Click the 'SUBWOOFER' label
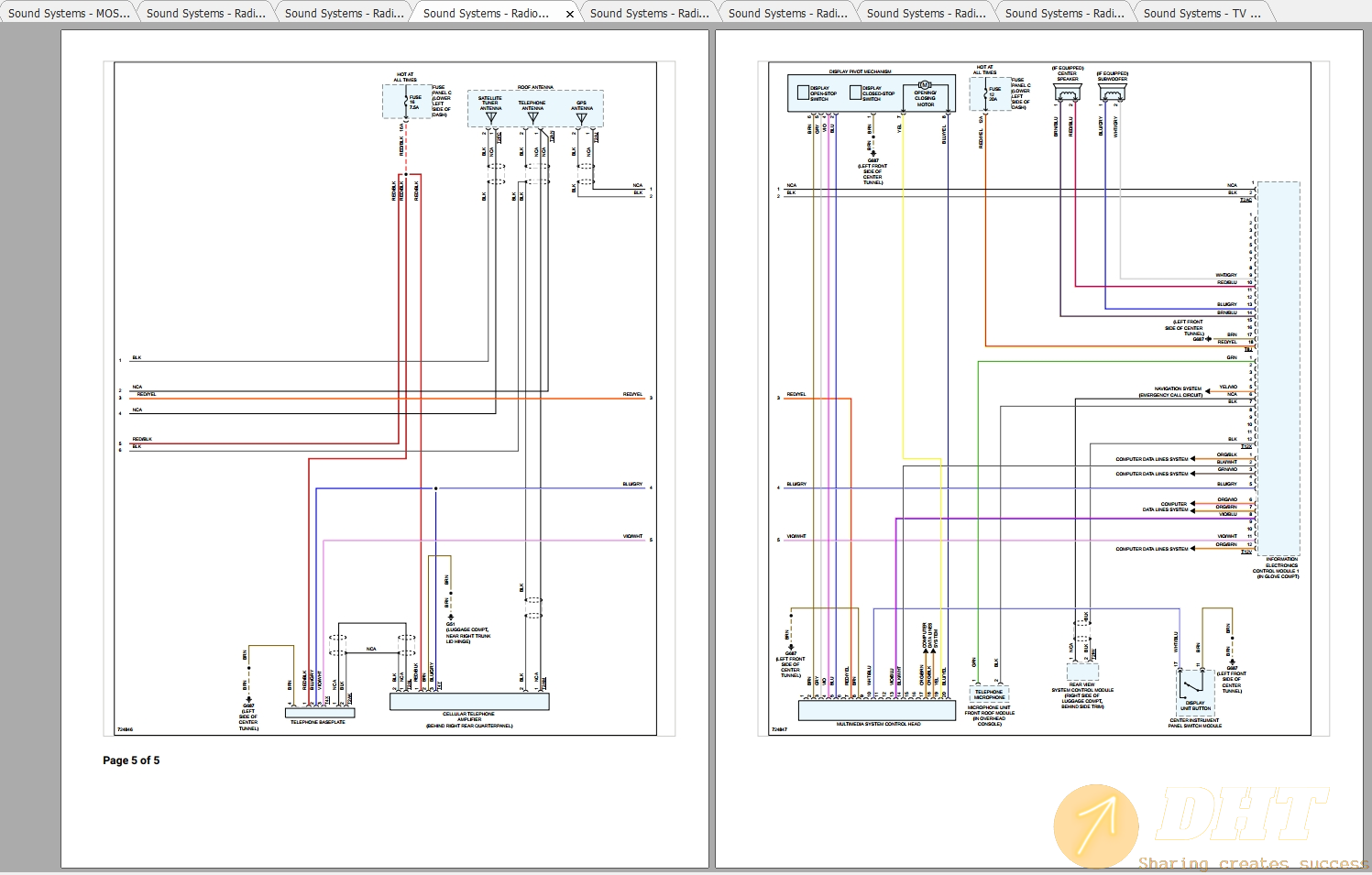The height and width of the screenshot is (875, 1372). [x=1113, y=79]
